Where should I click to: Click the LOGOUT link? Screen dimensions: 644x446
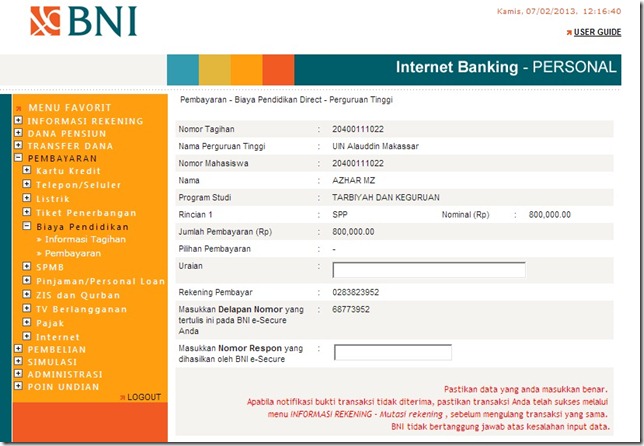point(144,397)
